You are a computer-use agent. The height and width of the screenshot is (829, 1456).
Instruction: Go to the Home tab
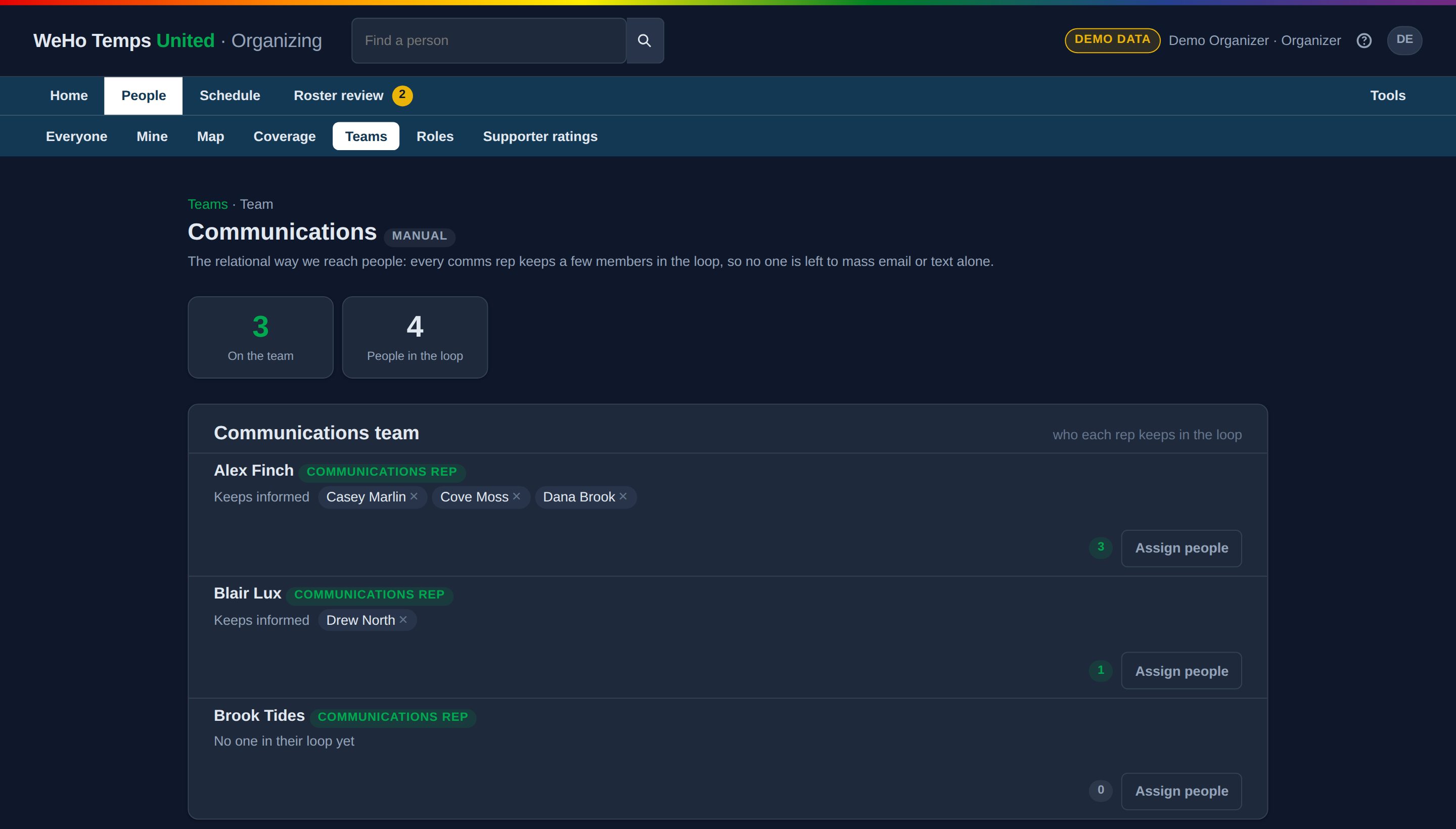pos(69,96)
